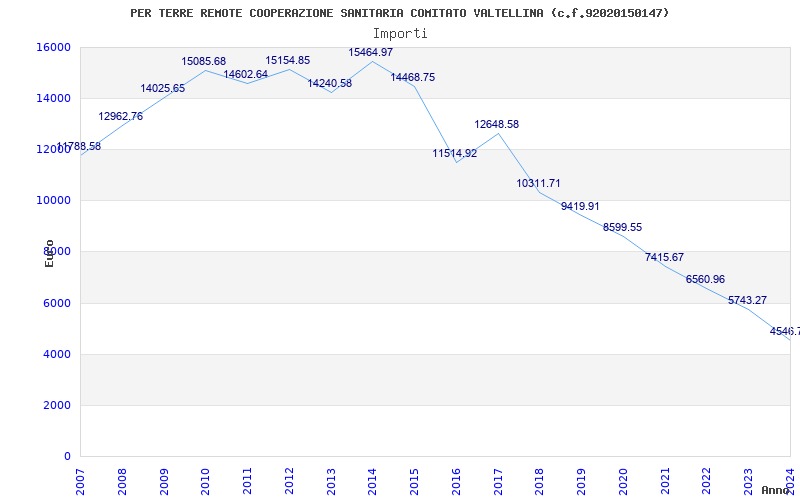Click the y-axis value 0

(67, 456)
